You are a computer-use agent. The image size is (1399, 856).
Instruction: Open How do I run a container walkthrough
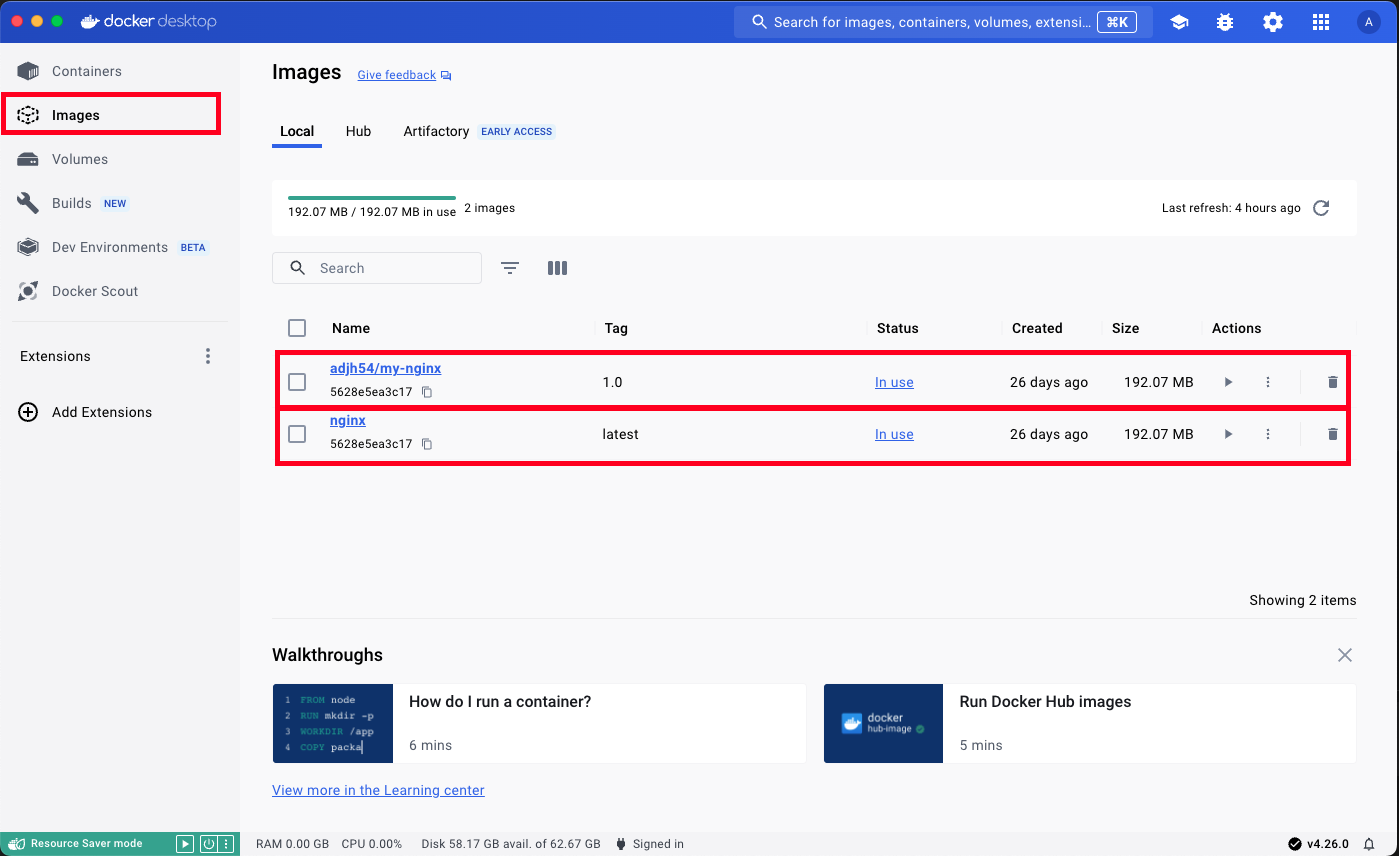[539, 723]
